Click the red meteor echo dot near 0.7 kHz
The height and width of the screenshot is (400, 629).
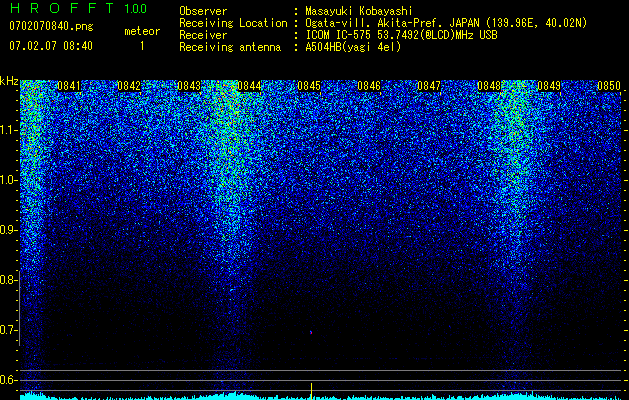tap(311, 332)
